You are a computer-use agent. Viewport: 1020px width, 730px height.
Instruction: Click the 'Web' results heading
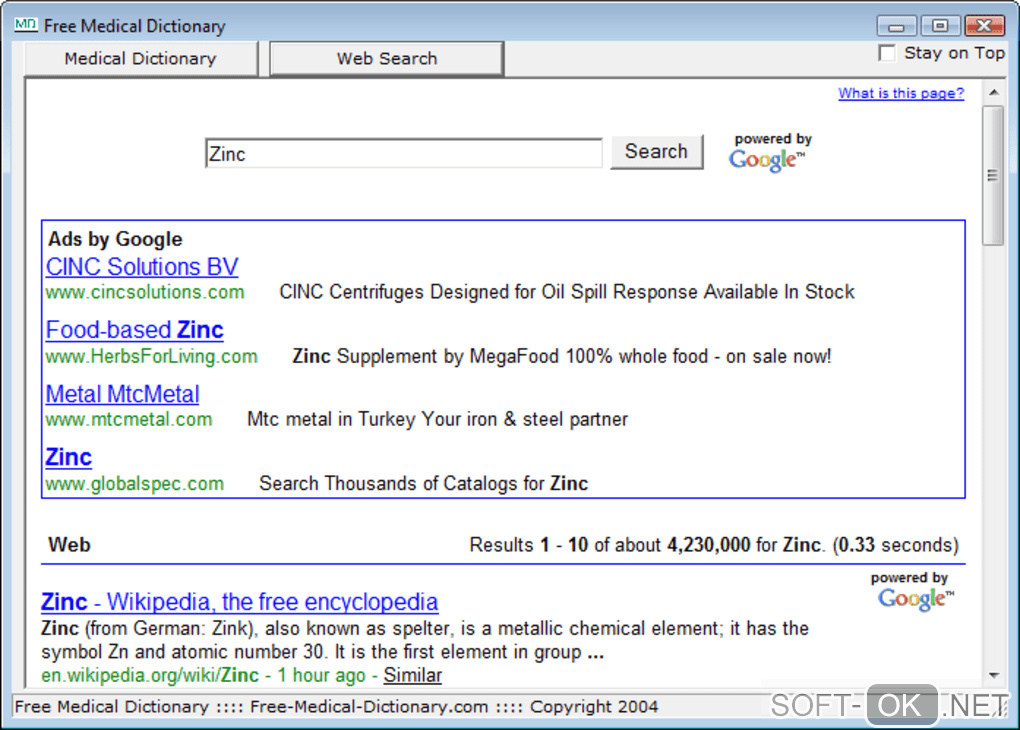click(70, 544)
